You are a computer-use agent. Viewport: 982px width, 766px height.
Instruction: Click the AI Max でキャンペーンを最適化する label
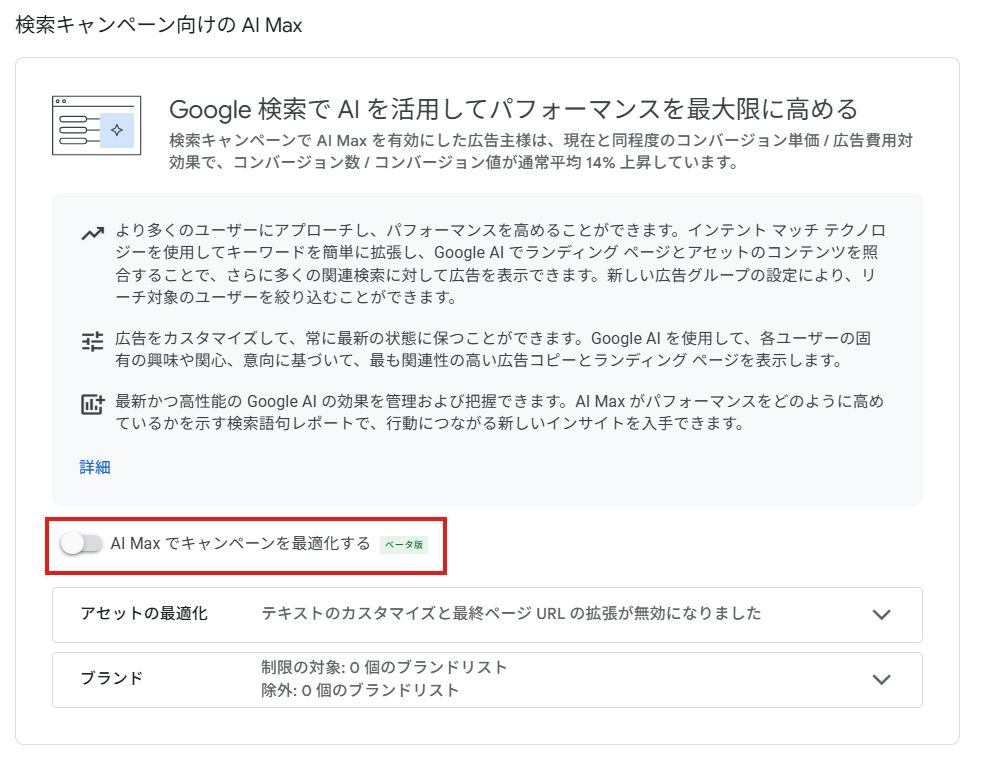coord(240,544)
